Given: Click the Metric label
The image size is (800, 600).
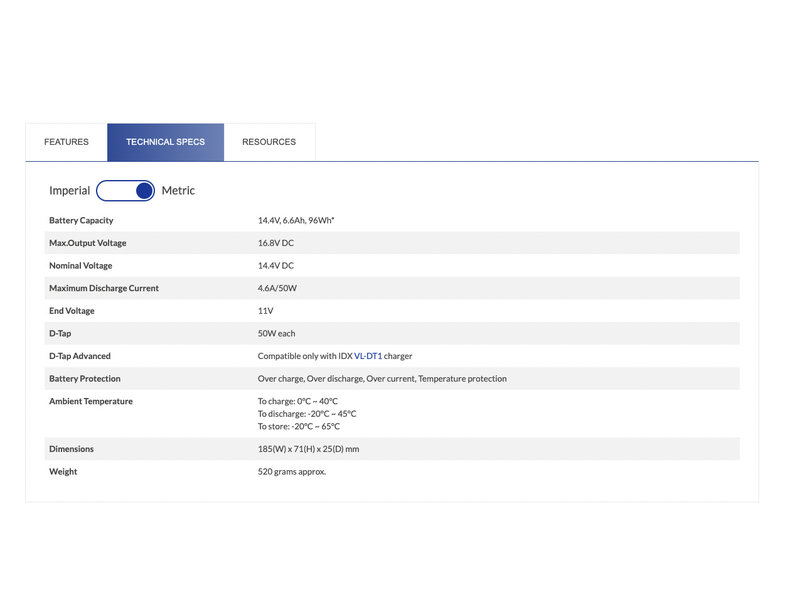Looking at the screenshot, I should tap(178, 191).
